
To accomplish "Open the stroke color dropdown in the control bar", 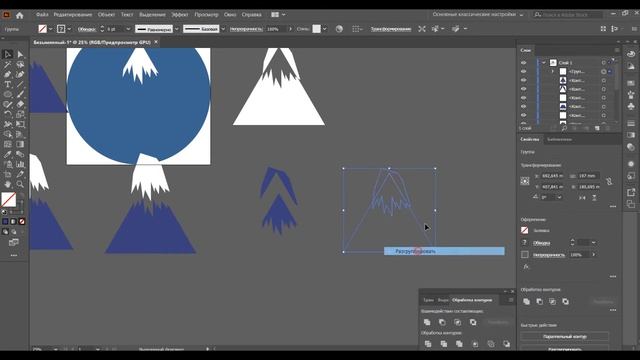I will pos(69,29).
